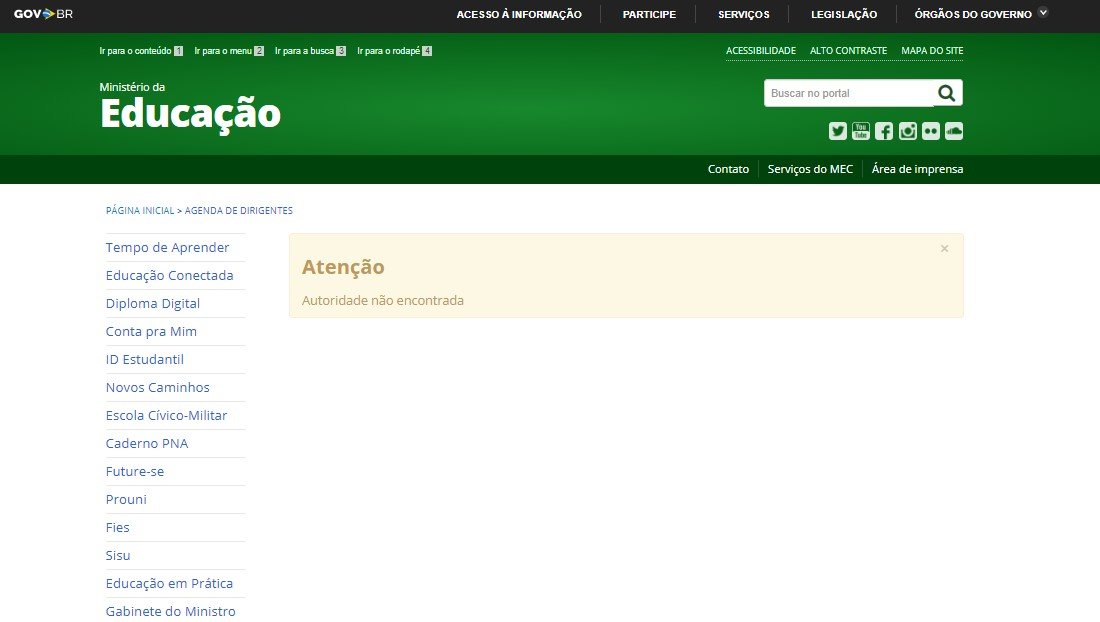This screenshot has width=1100, height=622.
Task: Click the 'Autoridade não encontrada' message
Action: point(383,300)
